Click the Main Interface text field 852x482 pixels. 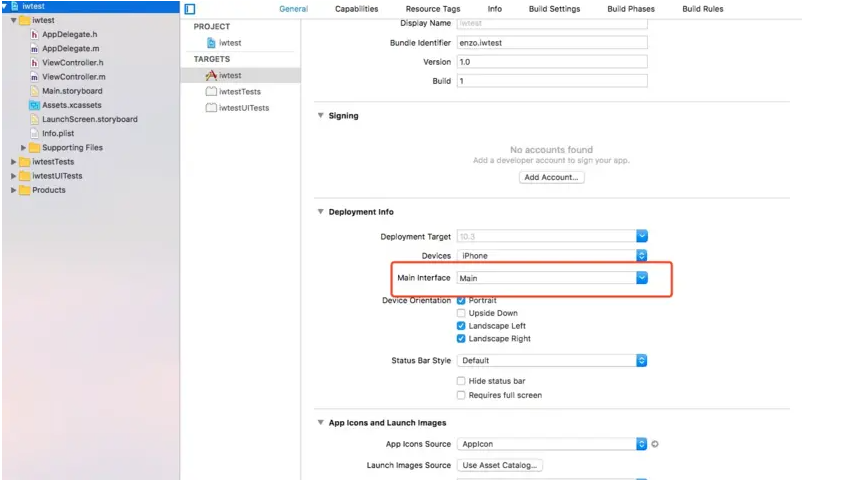click(547, 278)
